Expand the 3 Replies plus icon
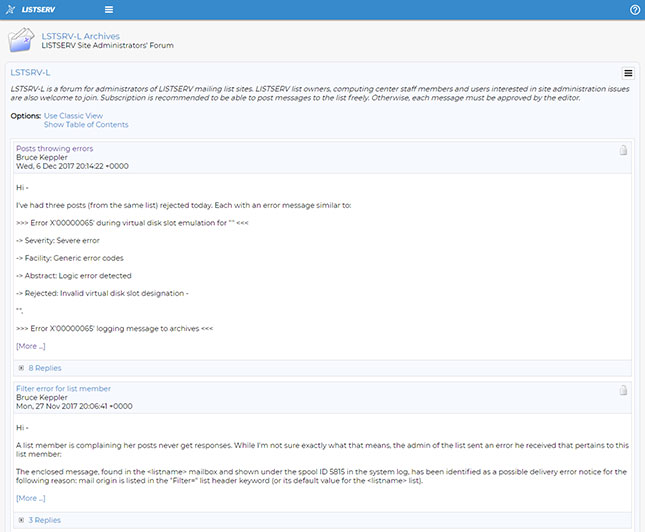 (21, 520)
